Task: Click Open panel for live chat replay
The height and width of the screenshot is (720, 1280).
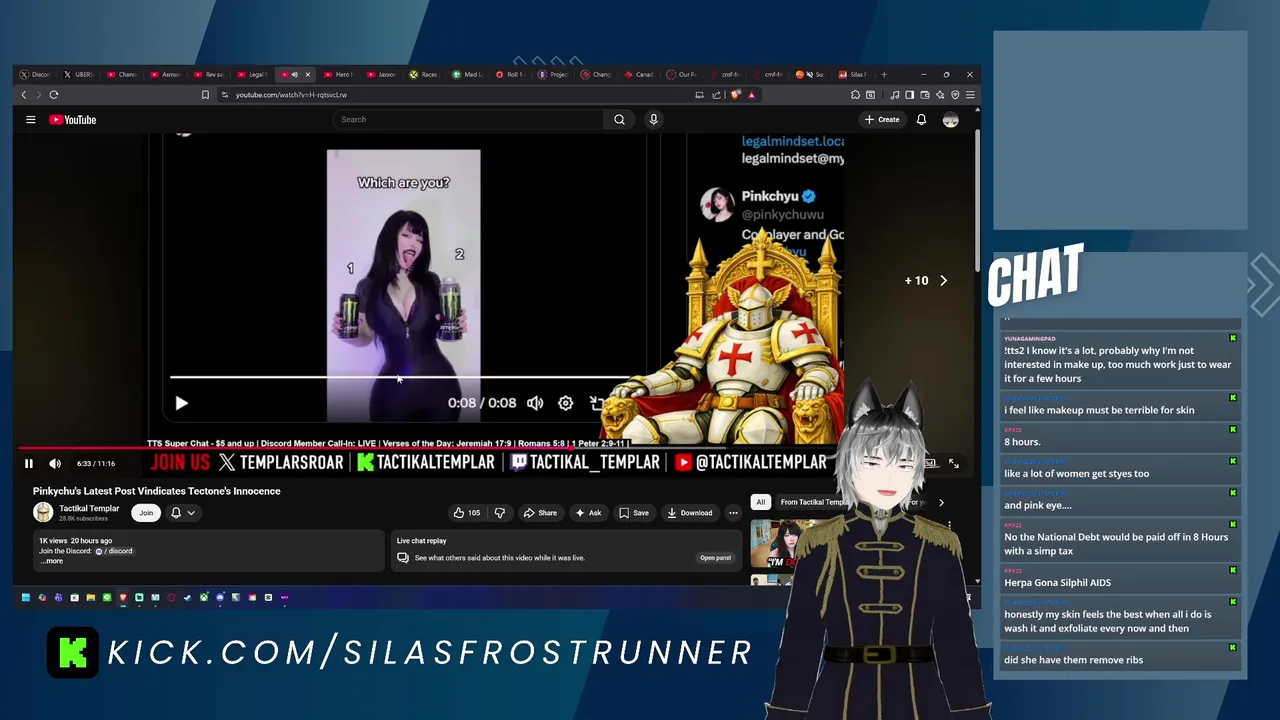Action: click(x=715, y=558)
